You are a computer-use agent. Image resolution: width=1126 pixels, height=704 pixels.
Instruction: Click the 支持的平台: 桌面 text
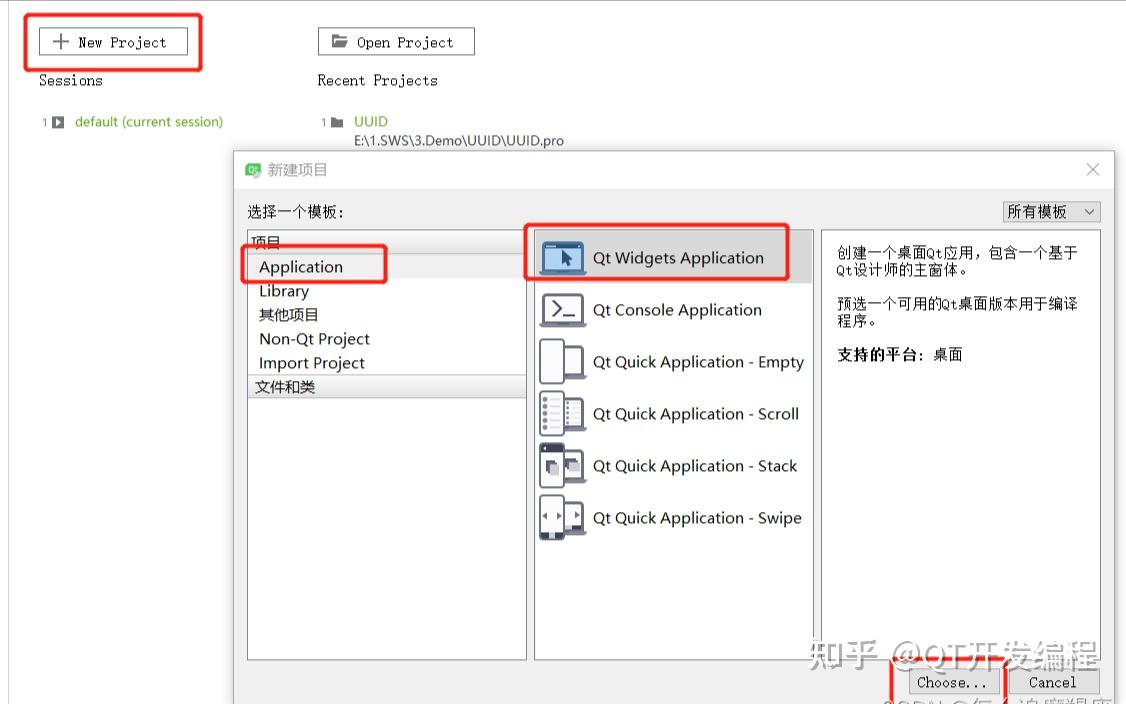click(900, 354)
